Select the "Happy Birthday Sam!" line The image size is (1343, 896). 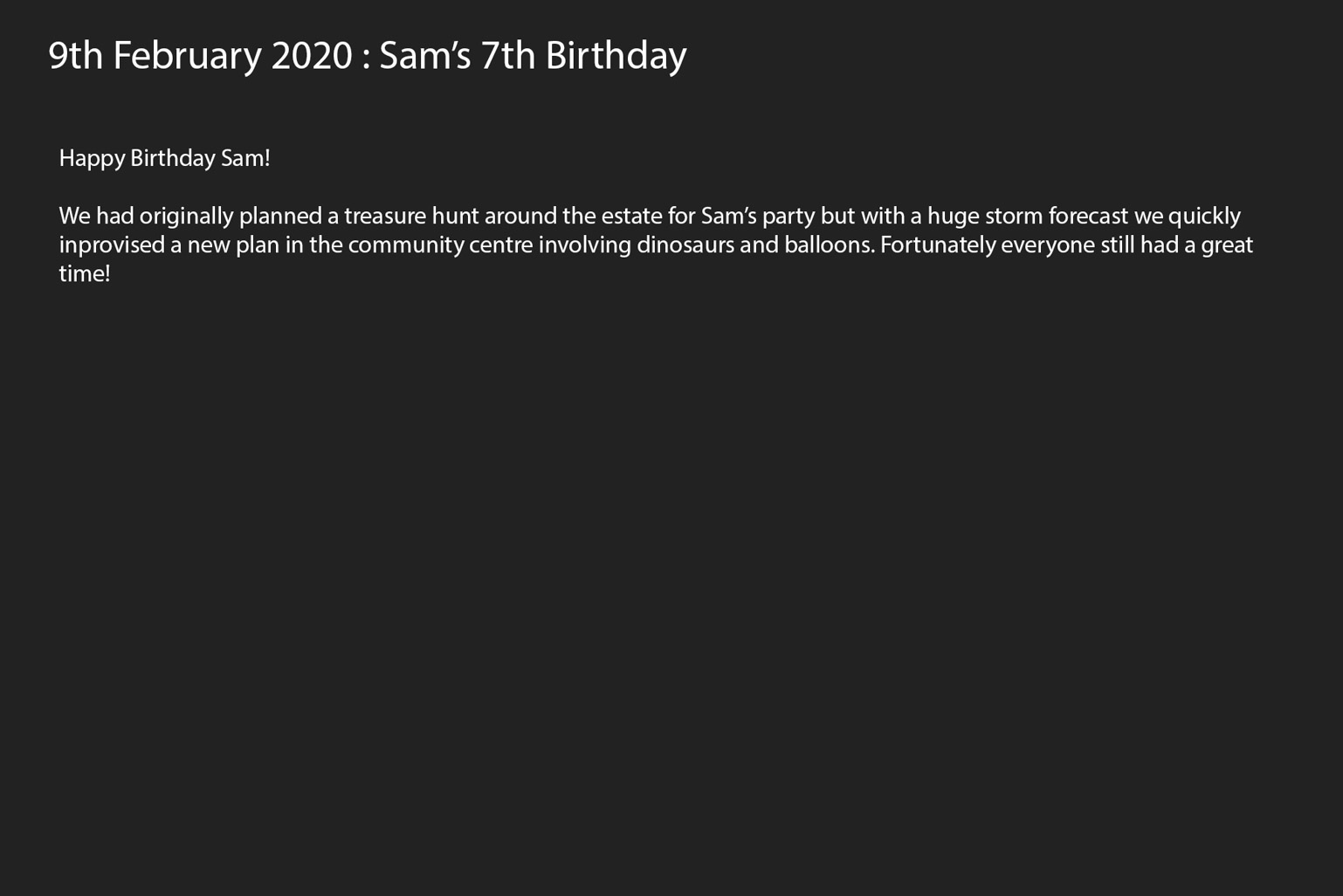165,158
